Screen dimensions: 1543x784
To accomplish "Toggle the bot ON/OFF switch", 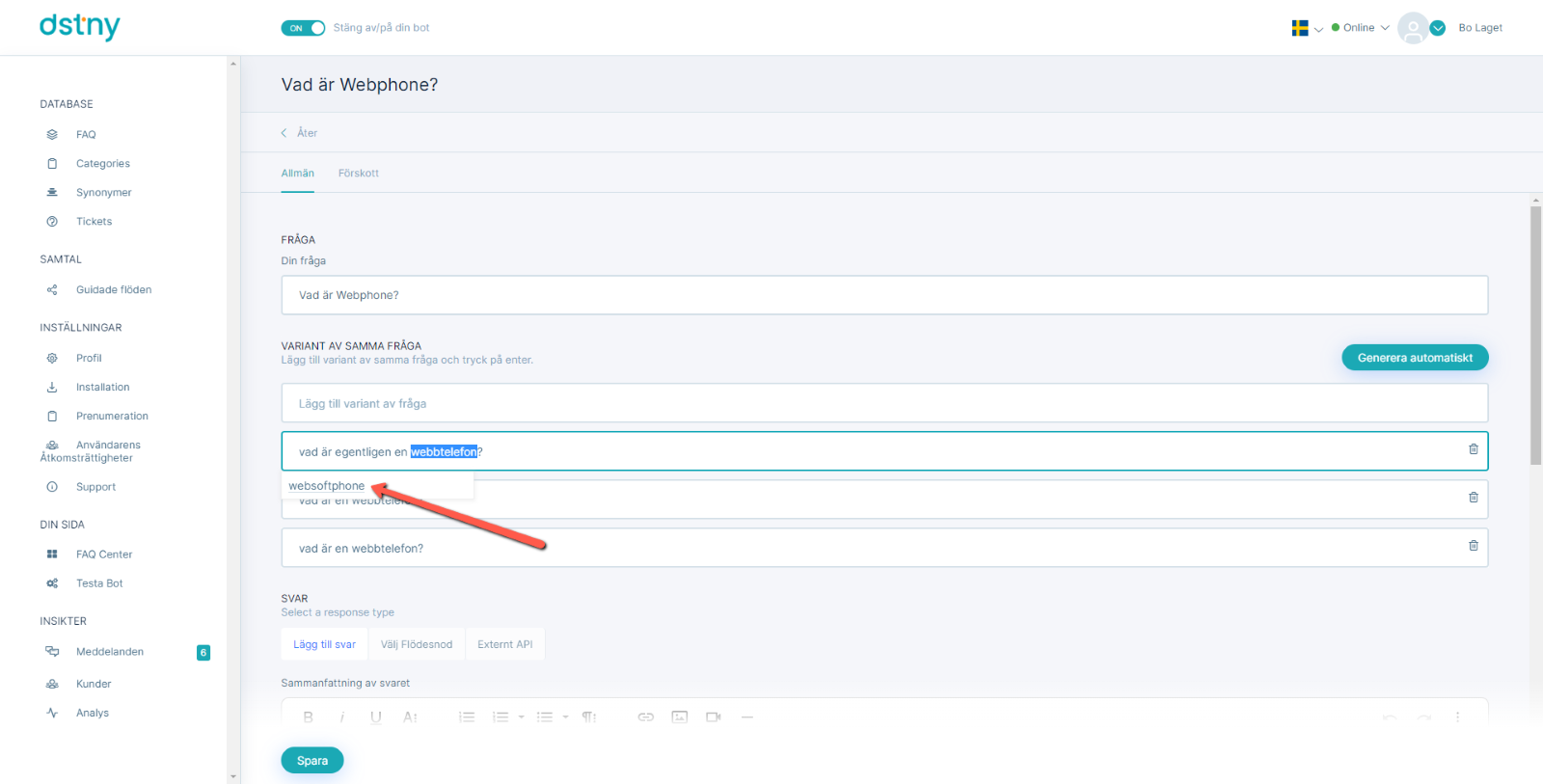I will (x=303, y=28).
